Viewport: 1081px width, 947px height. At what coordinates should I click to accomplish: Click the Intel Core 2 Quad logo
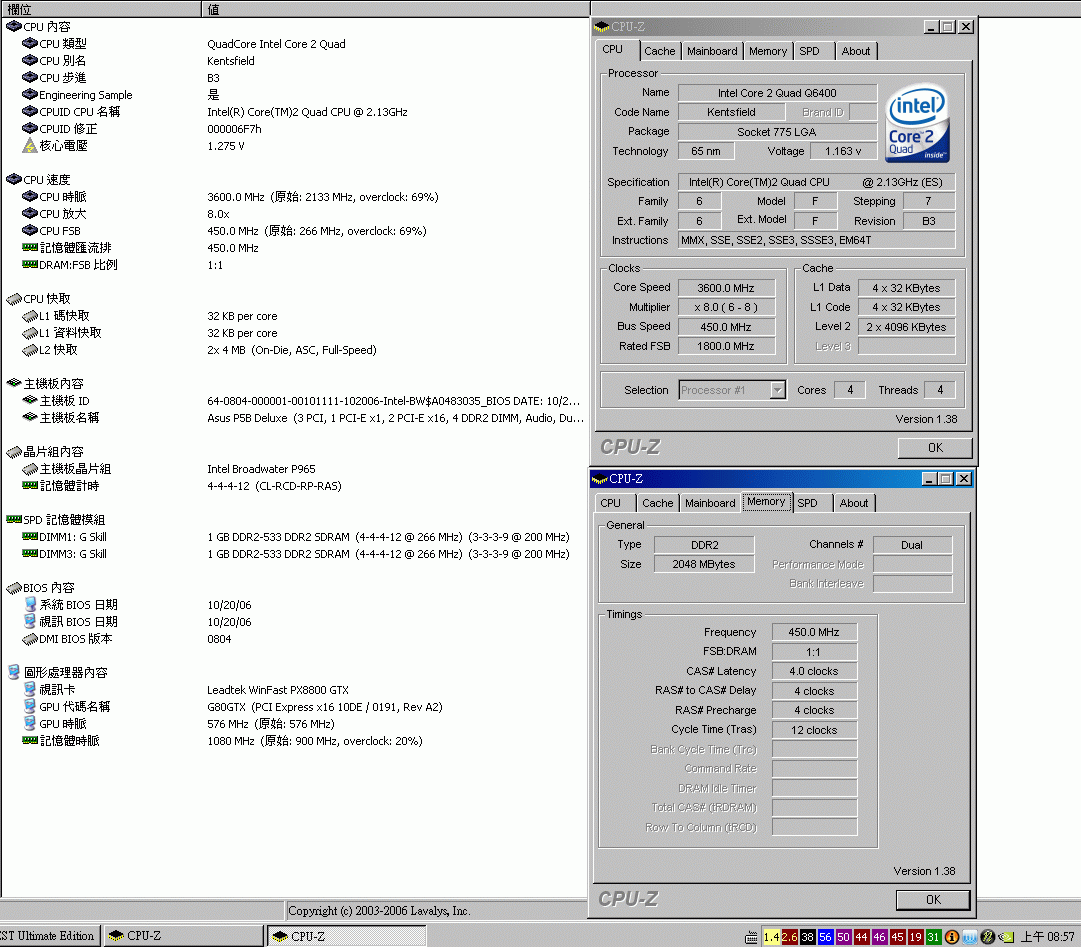(917, 123)
